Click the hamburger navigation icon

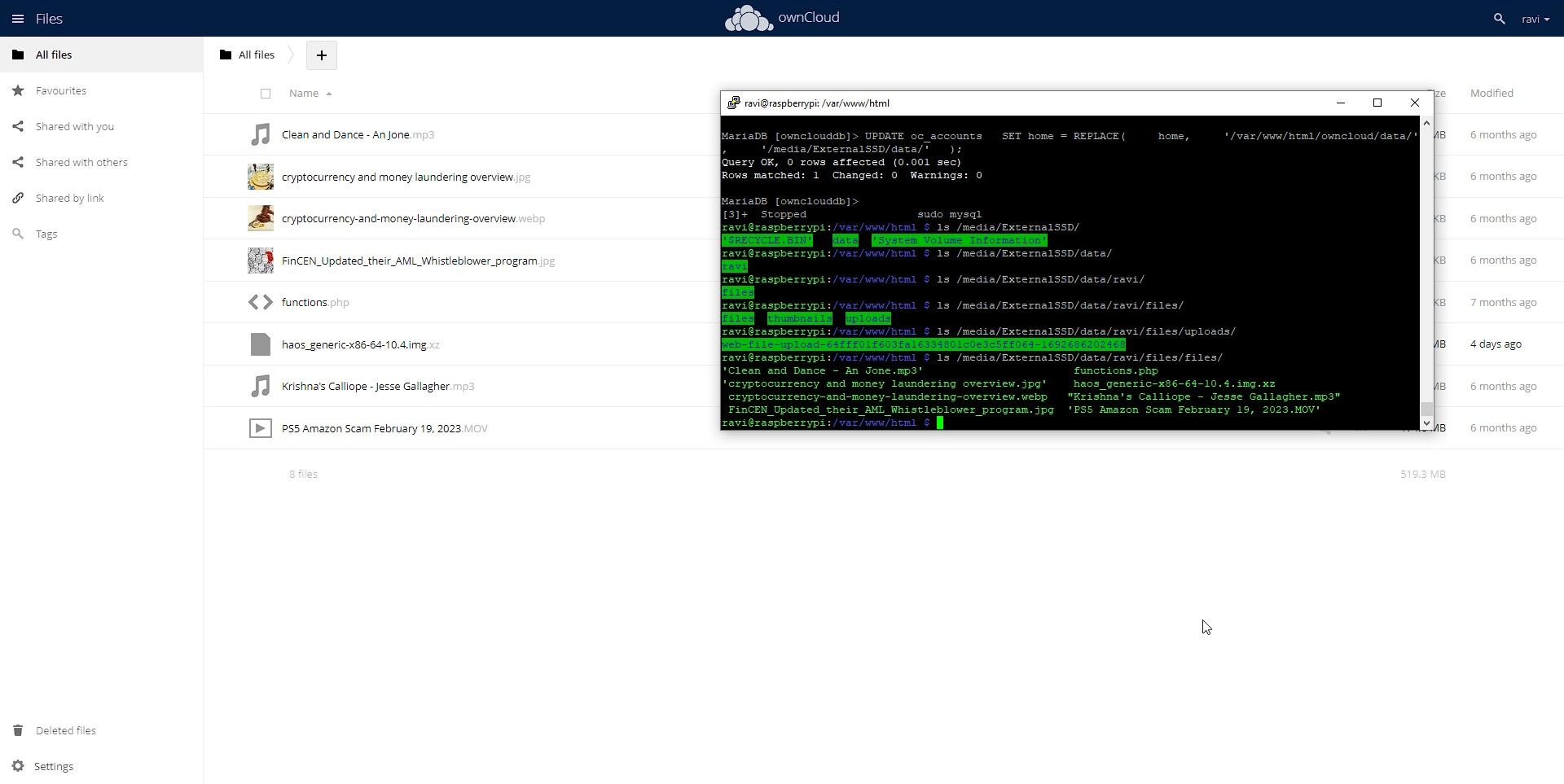pyautogui.click(x=18, y=18)
